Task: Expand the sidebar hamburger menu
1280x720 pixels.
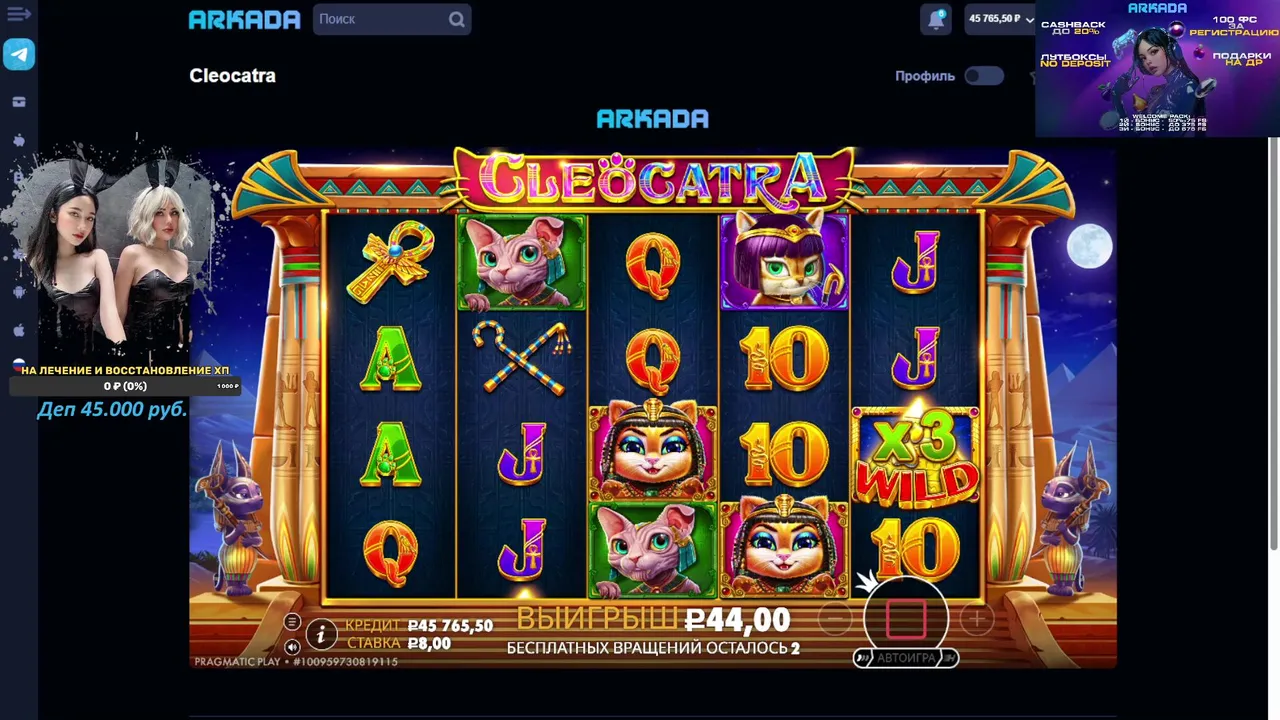Action: [x=19, y=14]
